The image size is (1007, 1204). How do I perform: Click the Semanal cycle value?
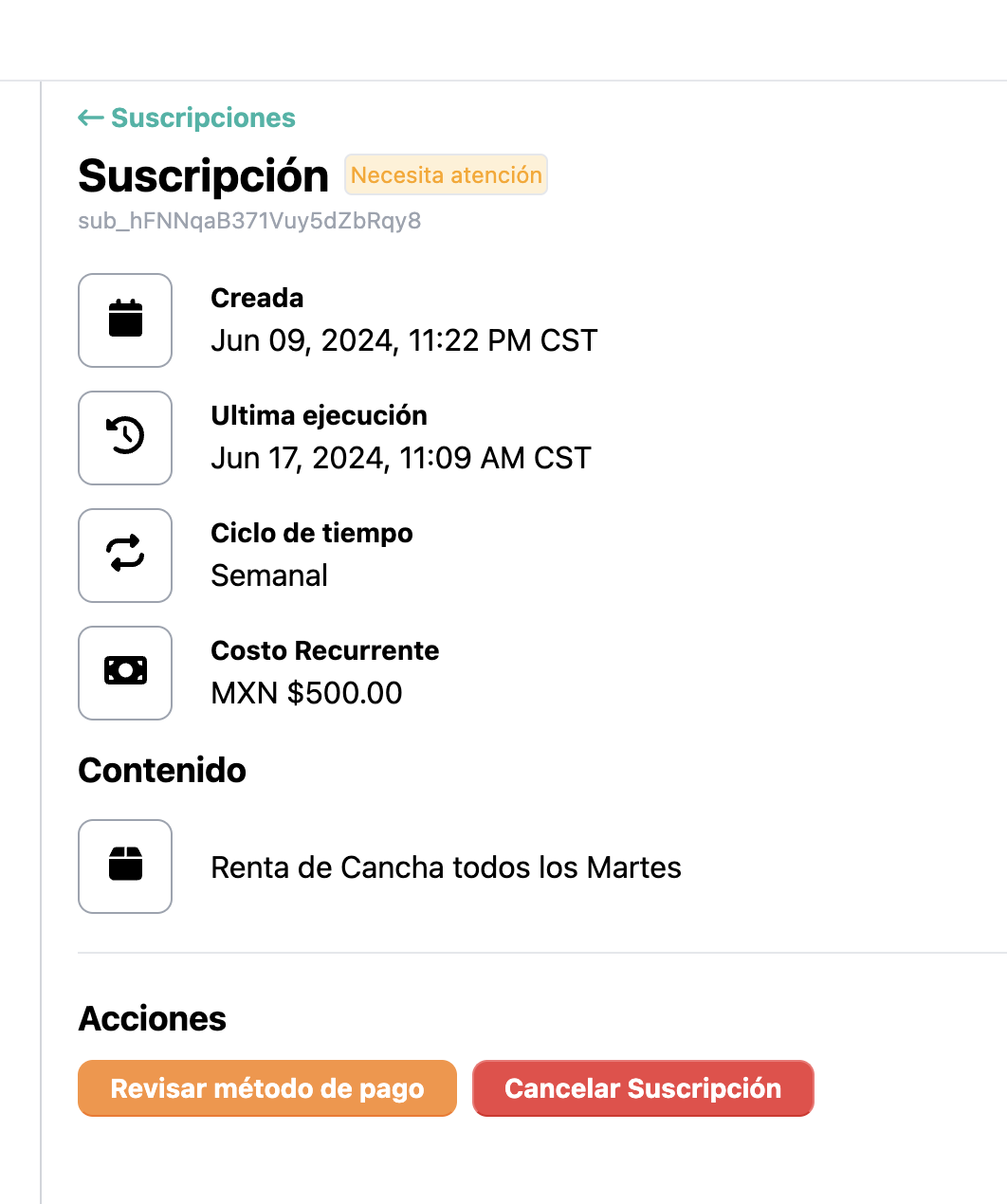coord(269,575)
